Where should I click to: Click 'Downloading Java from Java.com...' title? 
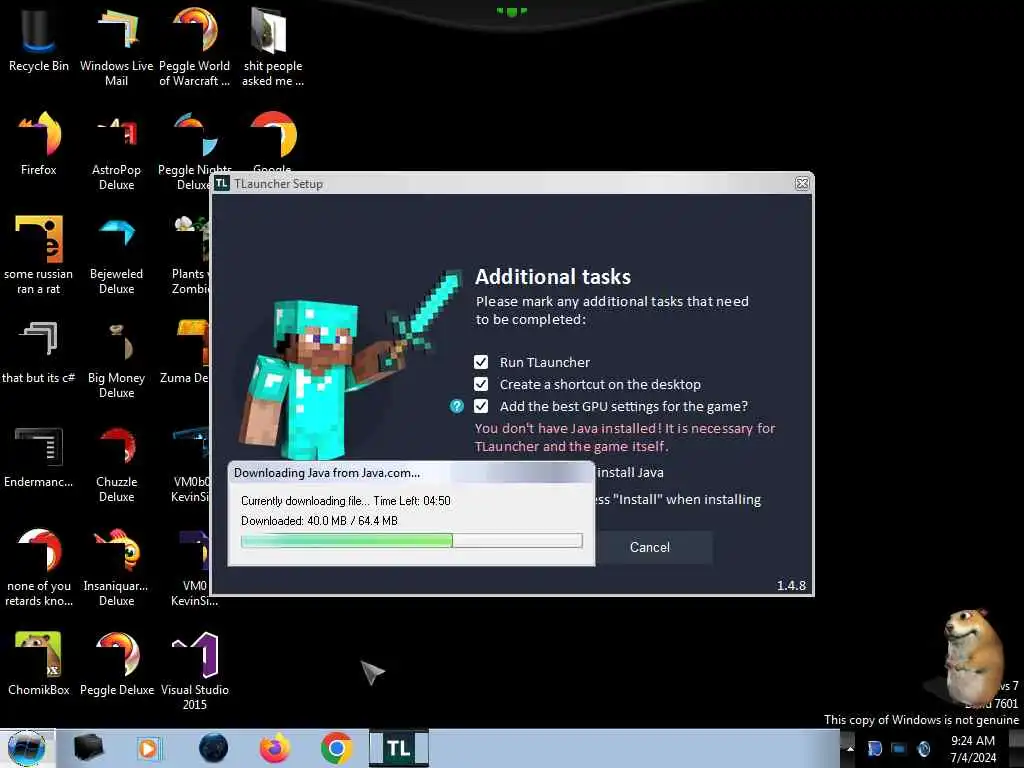327,473
